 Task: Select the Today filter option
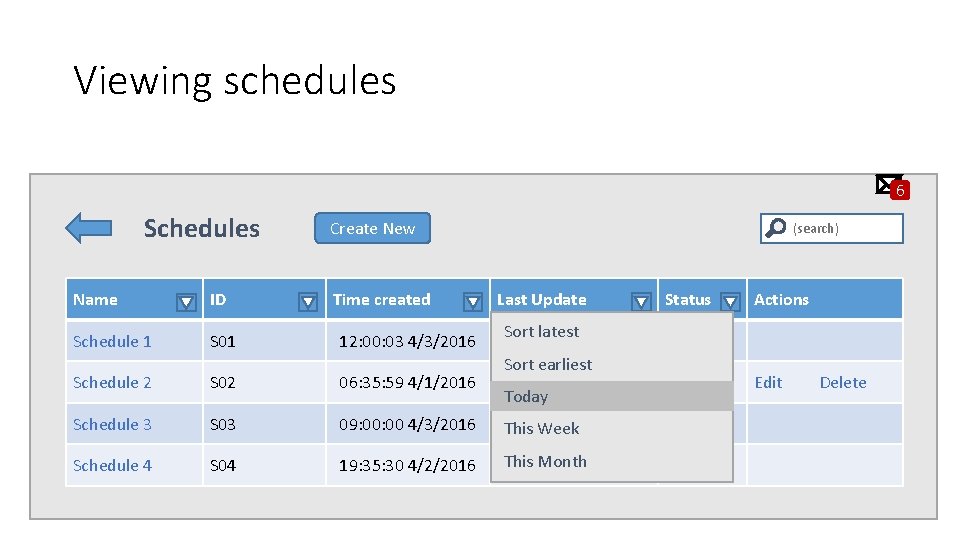coord(526,397)
